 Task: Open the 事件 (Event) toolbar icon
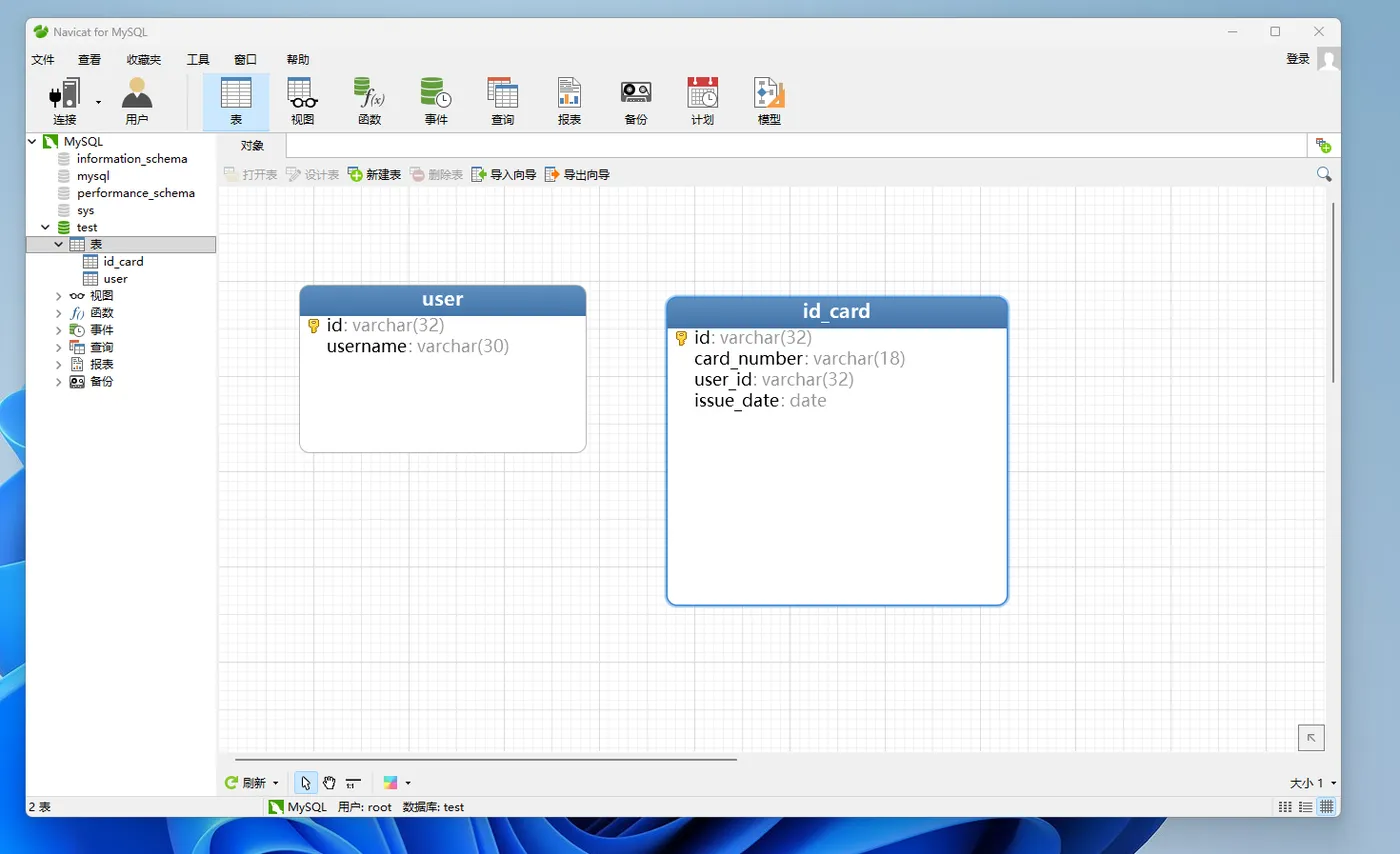436,102
